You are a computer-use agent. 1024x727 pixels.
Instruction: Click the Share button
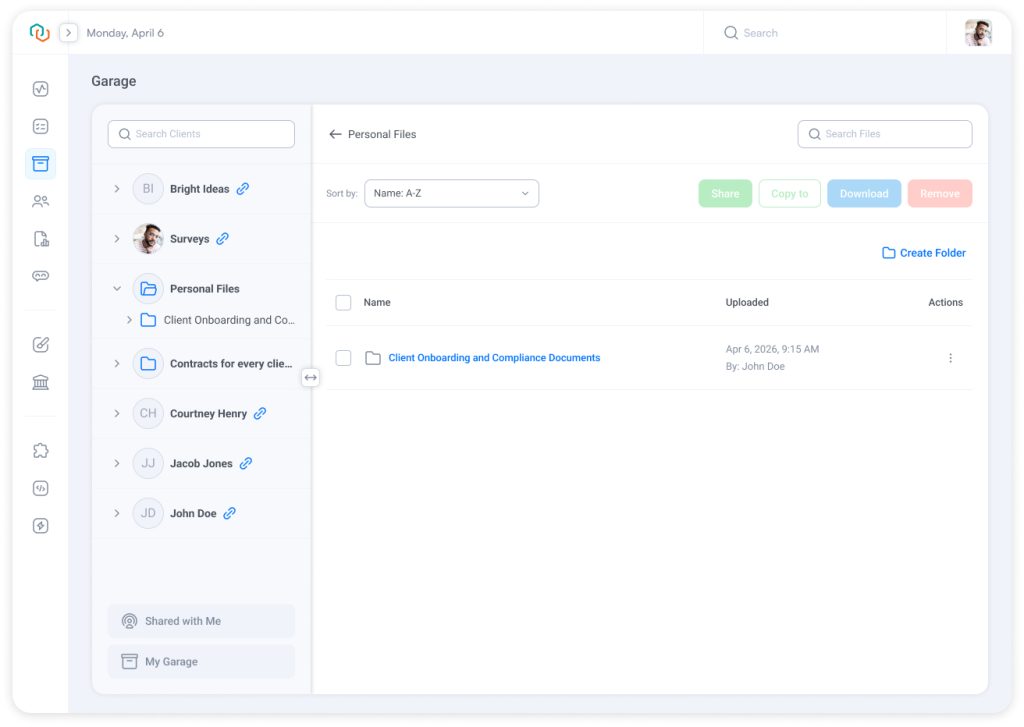pyautogui.click(x=725, y=193)
